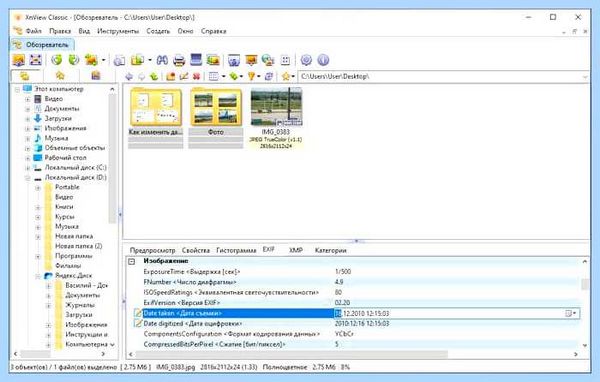Click the Slideshow toolbar icon
The image size is (600, 382).
coord(234,60)
